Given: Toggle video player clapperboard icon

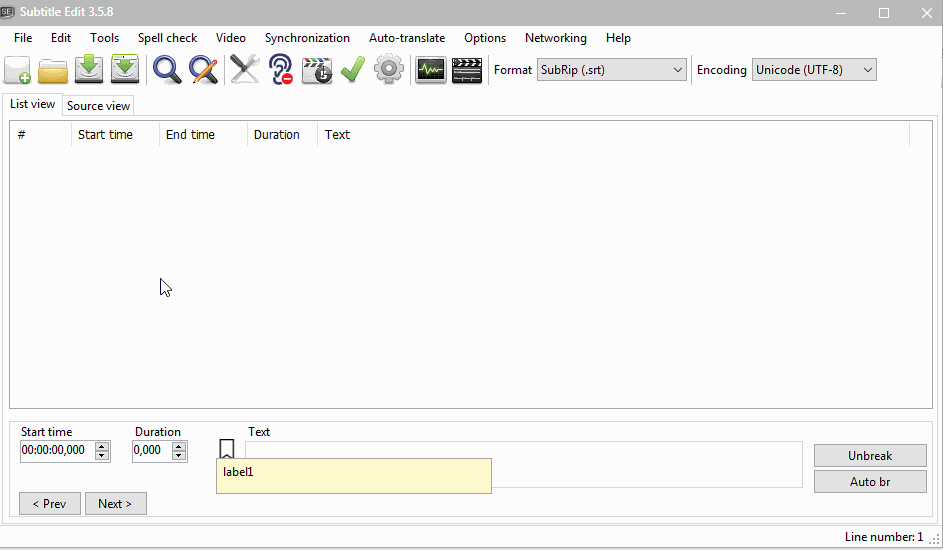Looking at the screenshot, I should (467, 70).
